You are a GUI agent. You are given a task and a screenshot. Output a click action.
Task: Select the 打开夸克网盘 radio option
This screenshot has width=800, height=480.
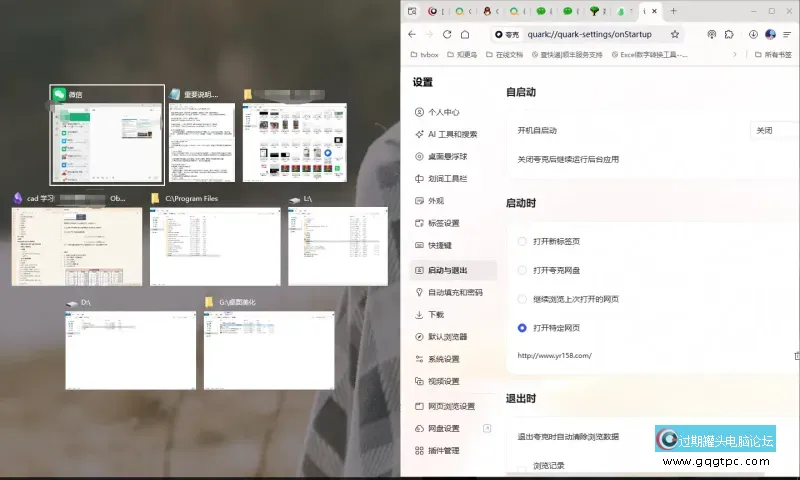(522, 270)
